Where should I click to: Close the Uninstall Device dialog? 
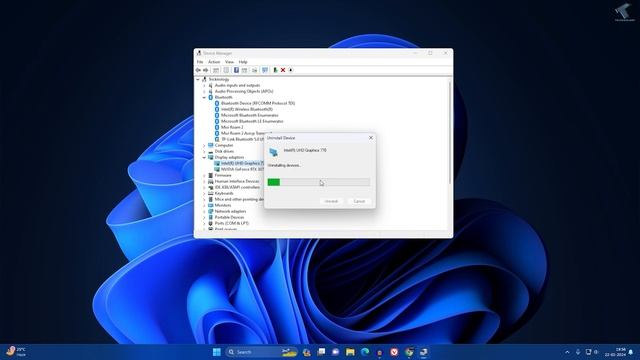(371, 138)
